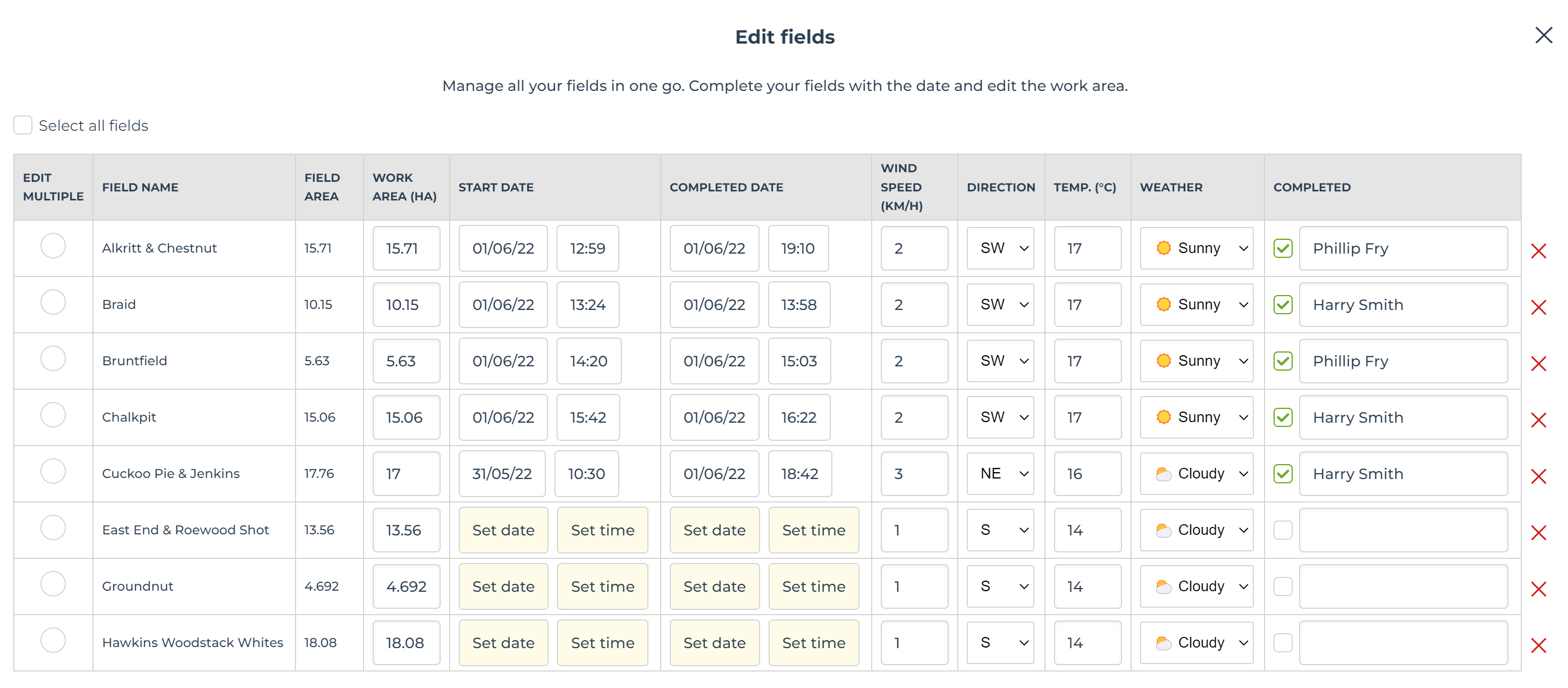This screenshot has width=1568, height=688.
Task: Remove the Alkritt & Chestnut row
Action: (x=1538, y=251)
